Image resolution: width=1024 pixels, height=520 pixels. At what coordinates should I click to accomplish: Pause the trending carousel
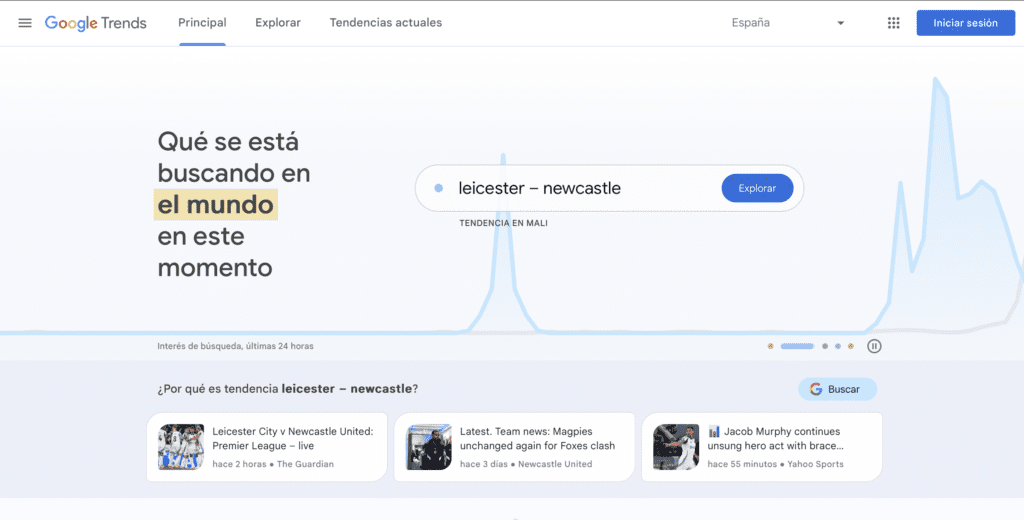pos(874,346)
